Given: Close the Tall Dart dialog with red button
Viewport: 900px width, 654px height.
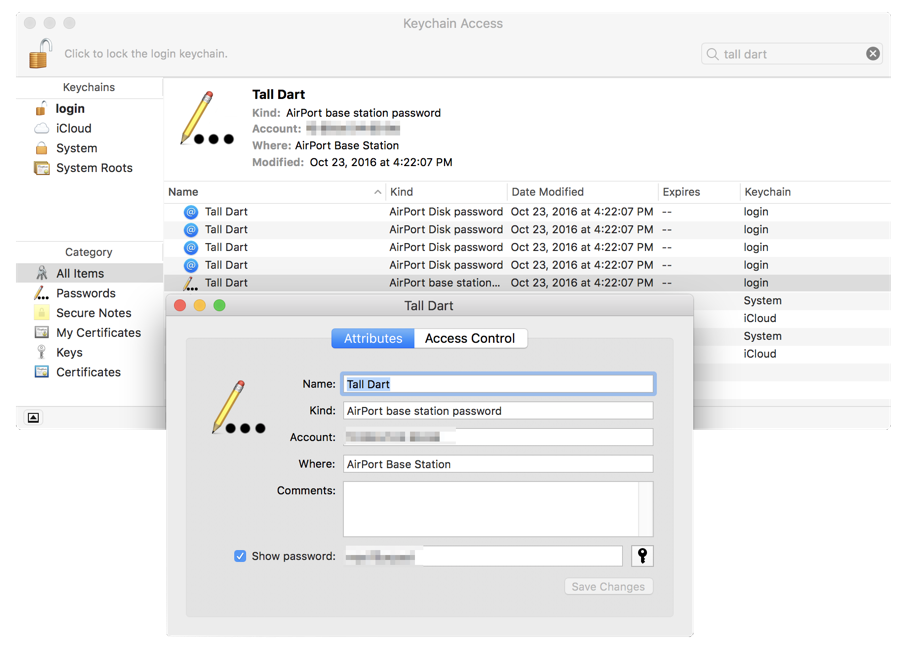Looking at the screenshot, I should 180,305.
